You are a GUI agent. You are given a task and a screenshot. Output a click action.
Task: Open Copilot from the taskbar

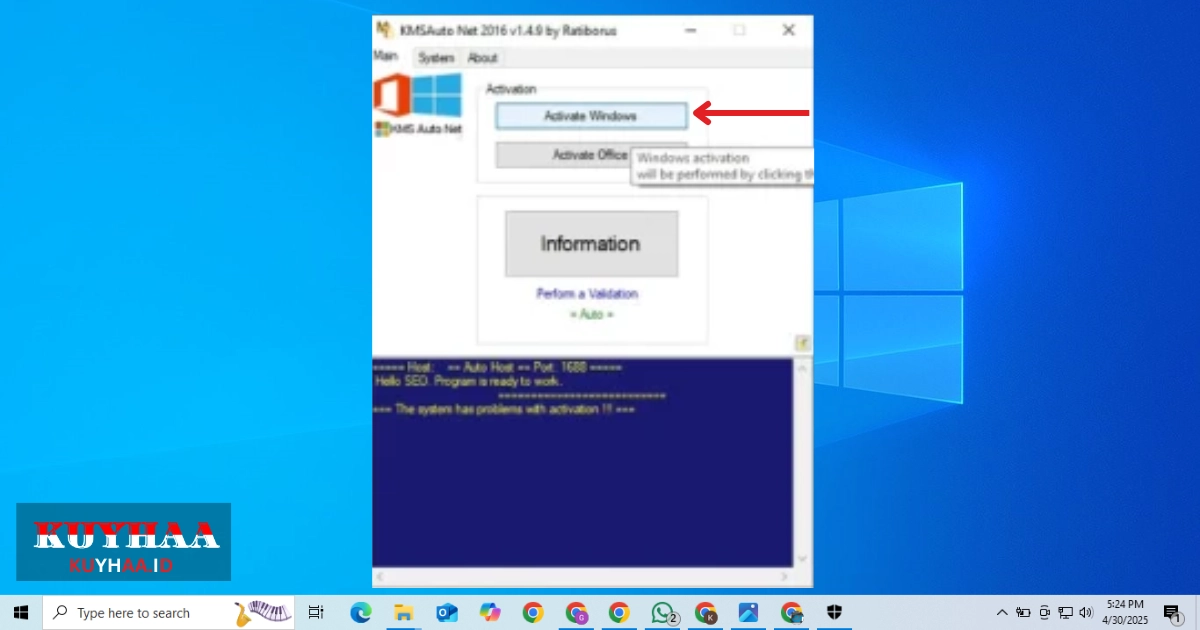[489, 612]
